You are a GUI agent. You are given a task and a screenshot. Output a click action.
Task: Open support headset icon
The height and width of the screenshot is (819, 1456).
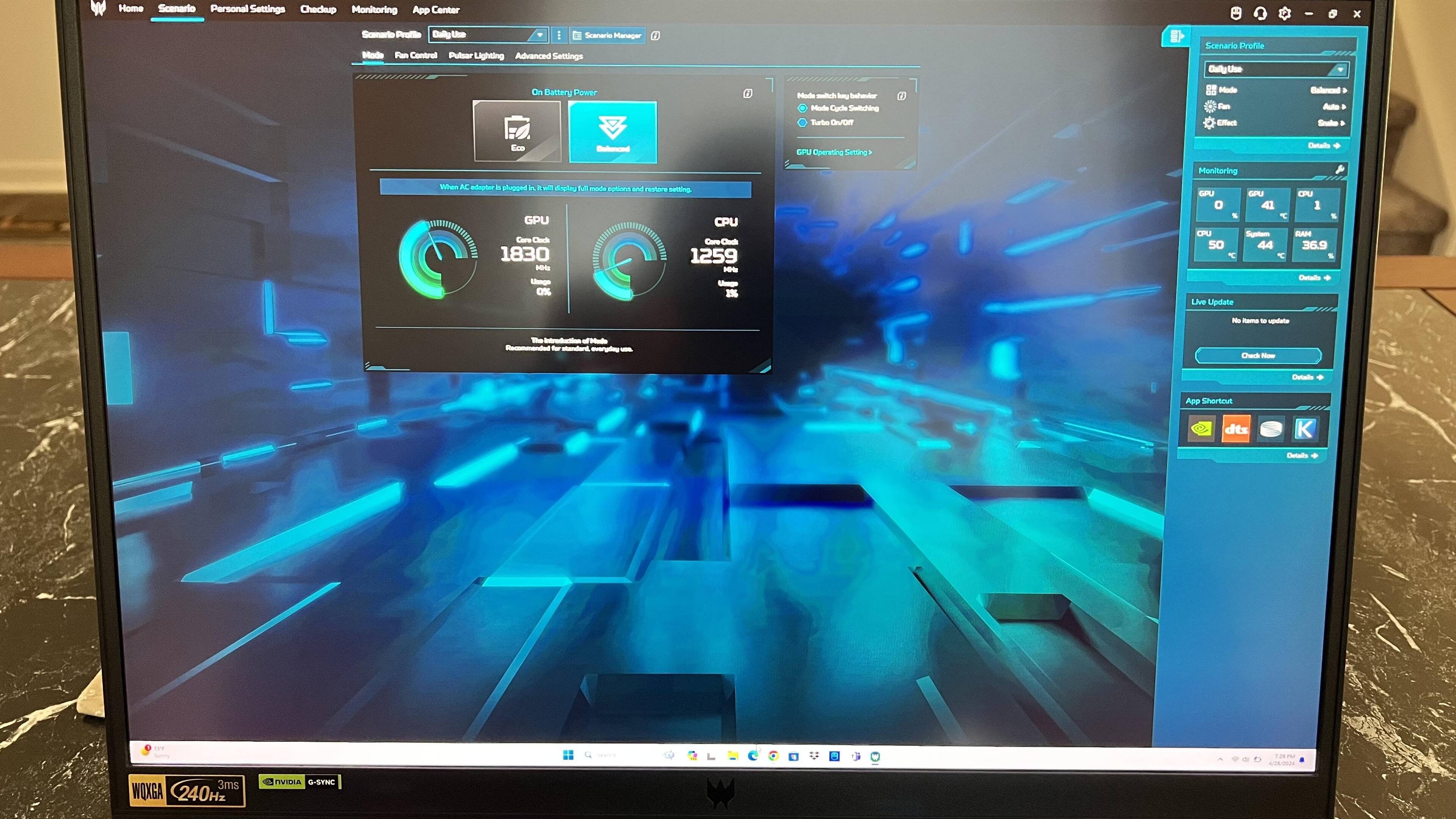point(1260,14)
